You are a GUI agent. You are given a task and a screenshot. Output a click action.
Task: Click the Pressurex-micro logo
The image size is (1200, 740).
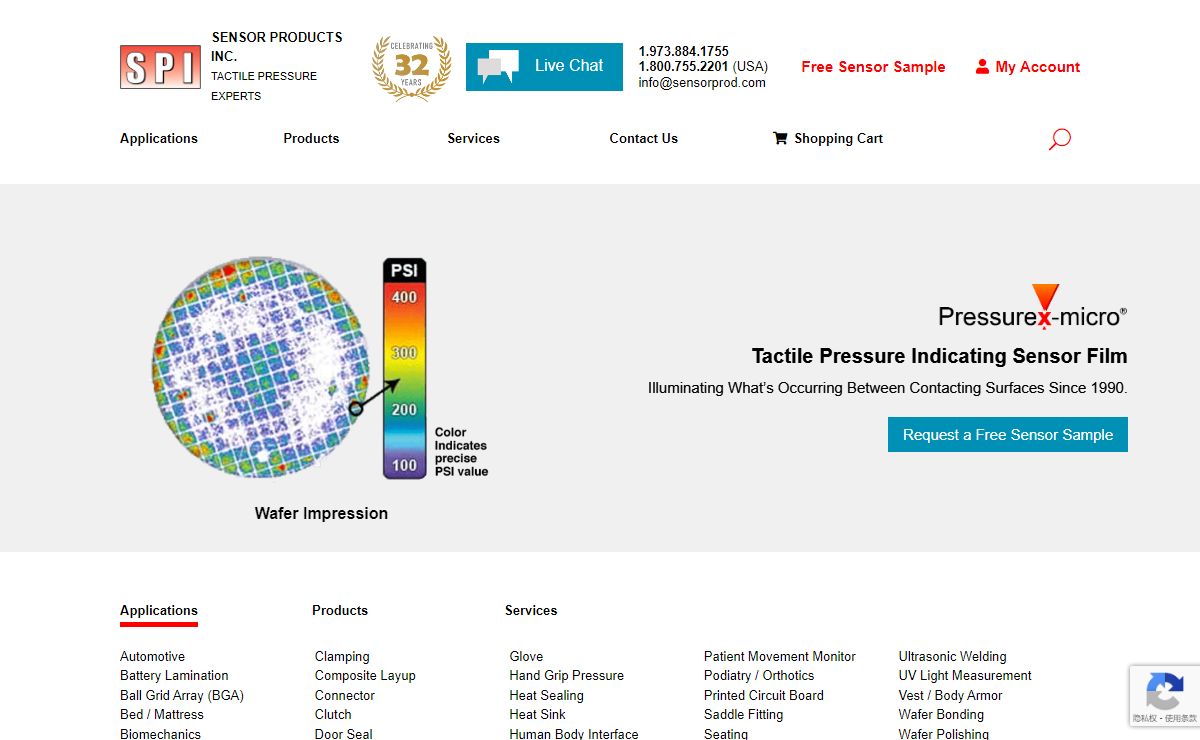(x=1033, y=309)
